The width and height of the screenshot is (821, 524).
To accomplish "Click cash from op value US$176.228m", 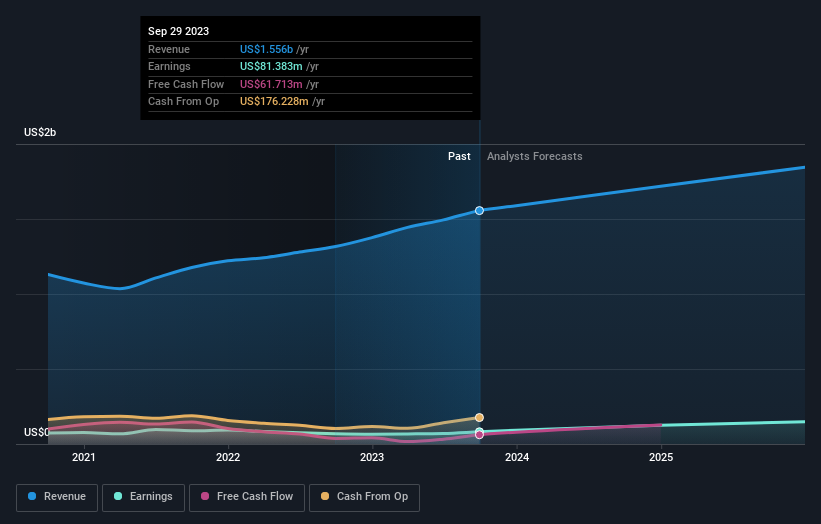I will coord(274,102).
